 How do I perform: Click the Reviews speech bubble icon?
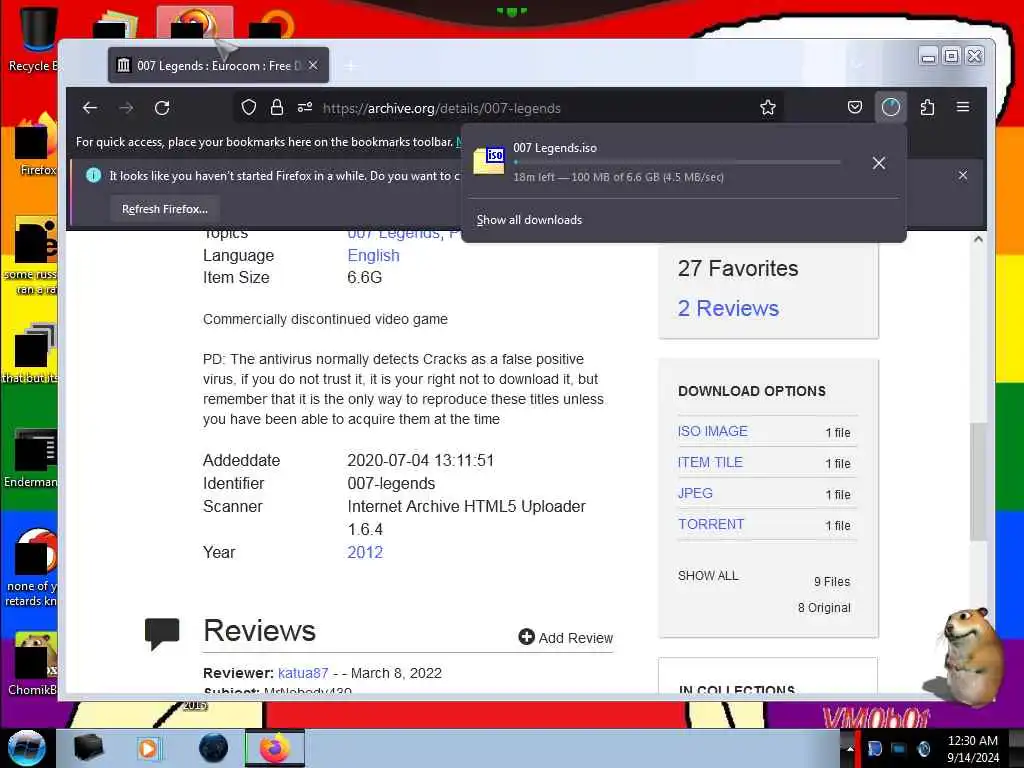pyautogui.click(x=162, y=633)
